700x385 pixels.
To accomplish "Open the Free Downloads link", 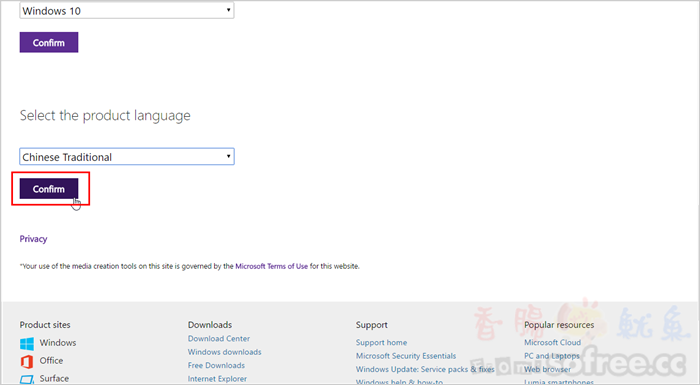I will tap(216, 365).
